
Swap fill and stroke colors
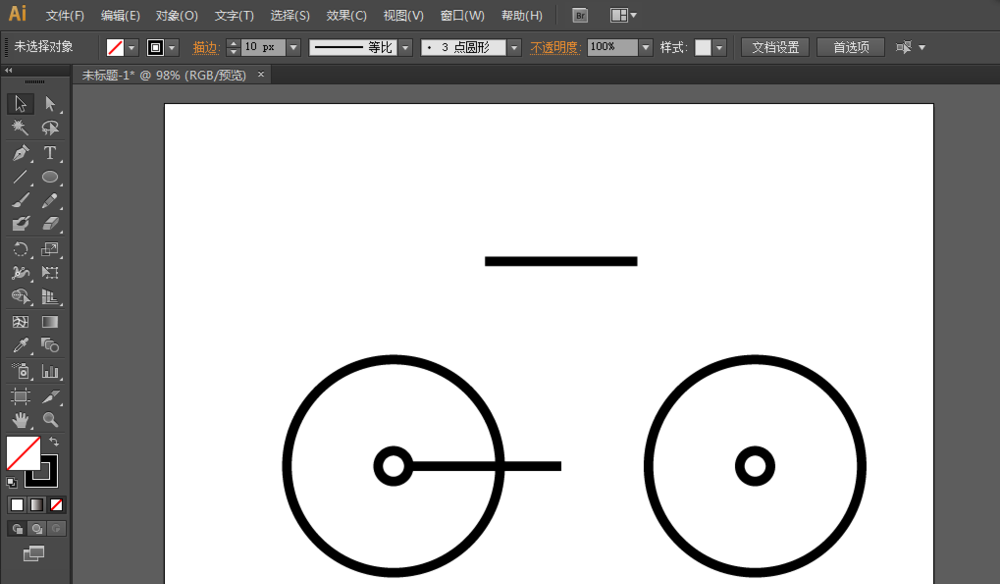coord(53,442)
